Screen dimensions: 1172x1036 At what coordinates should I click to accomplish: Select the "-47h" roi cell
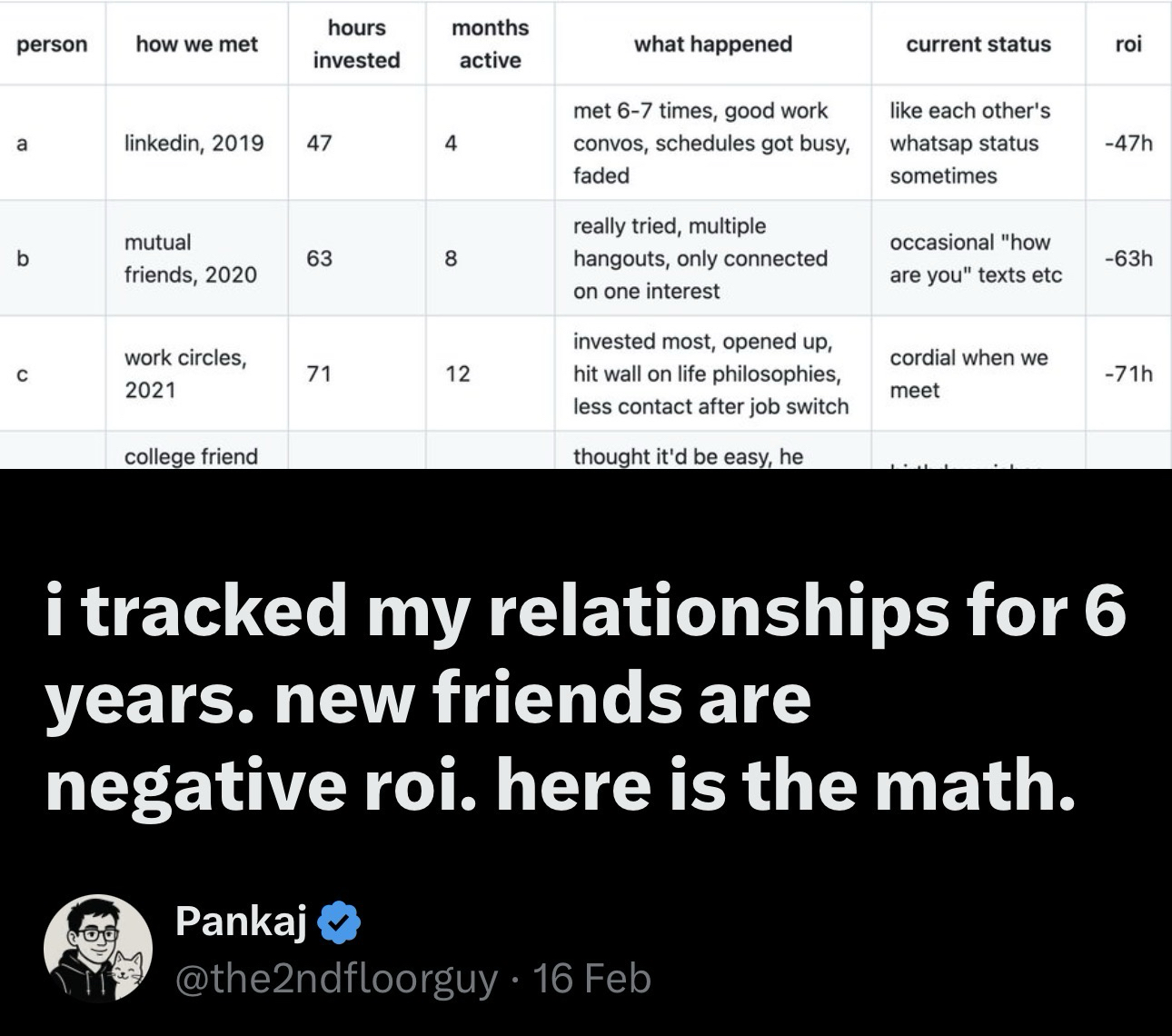(1127, 143)
